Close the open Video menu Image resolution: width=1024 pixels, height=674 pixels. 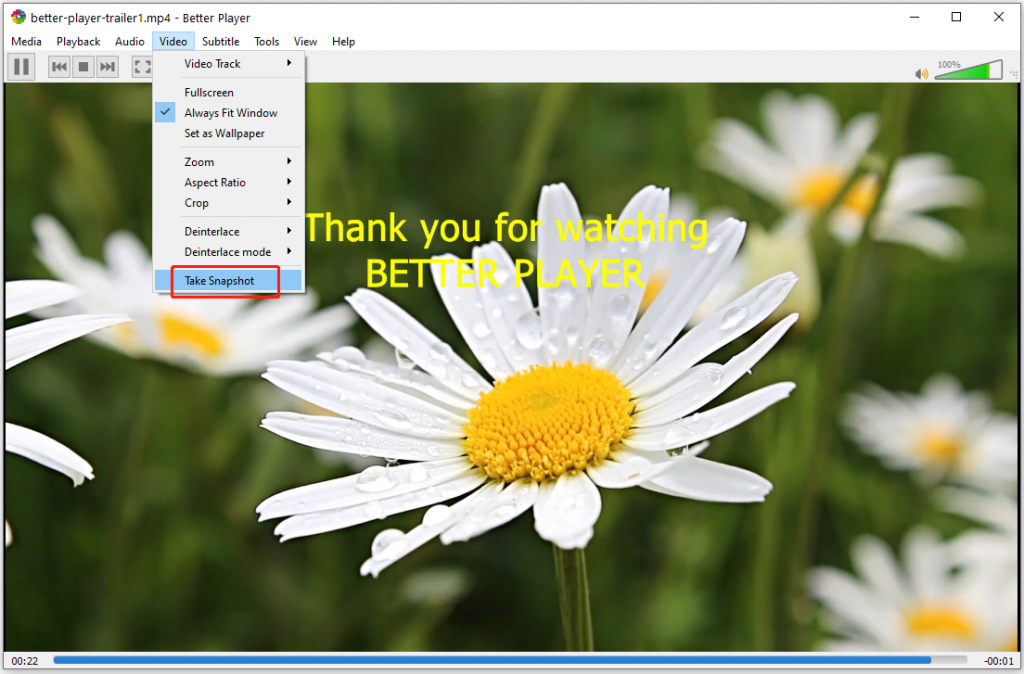tap(173, 41)
